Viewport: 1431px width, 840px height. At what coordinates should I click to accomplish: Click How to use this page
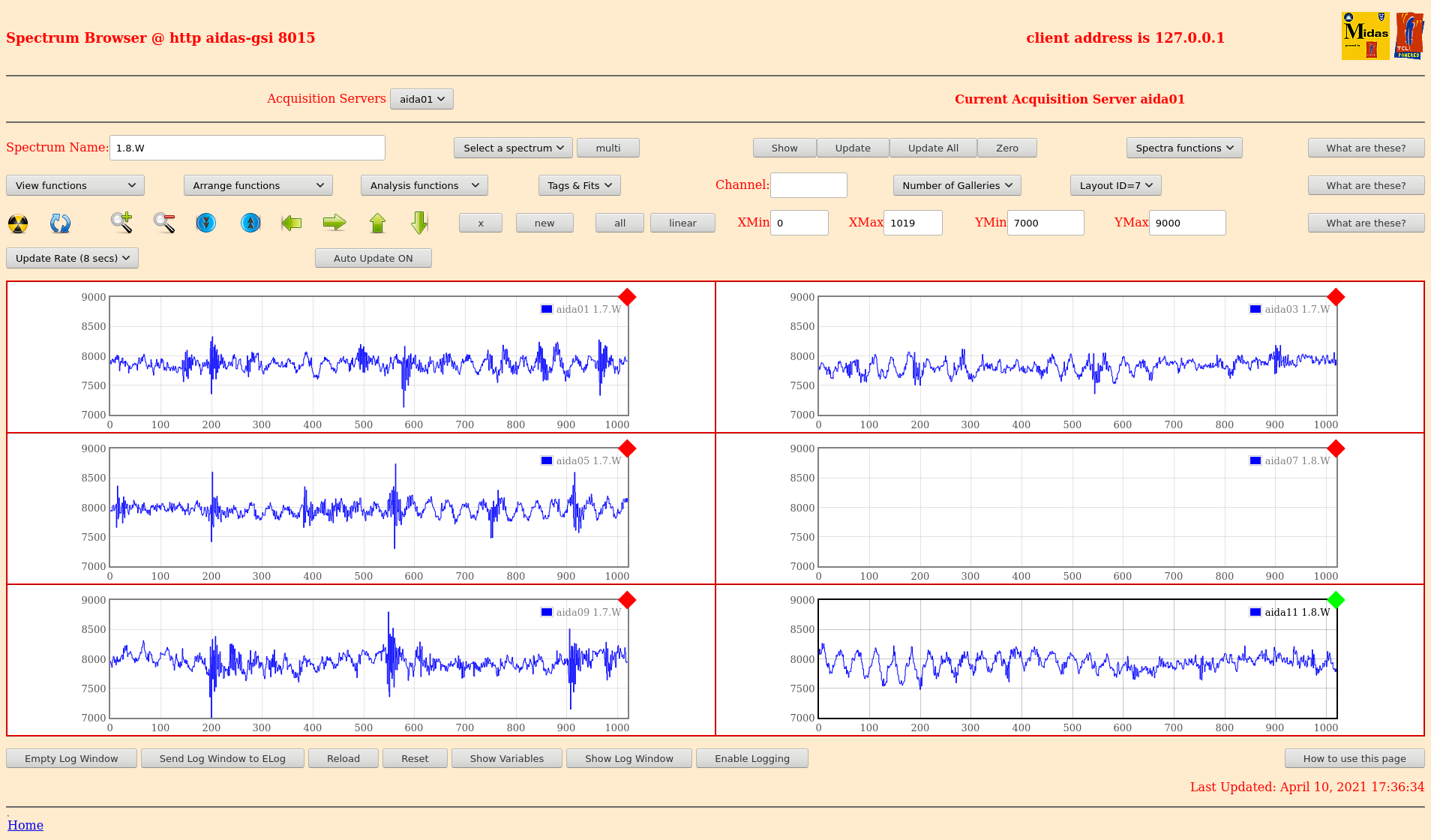[x=1354, y=758]
